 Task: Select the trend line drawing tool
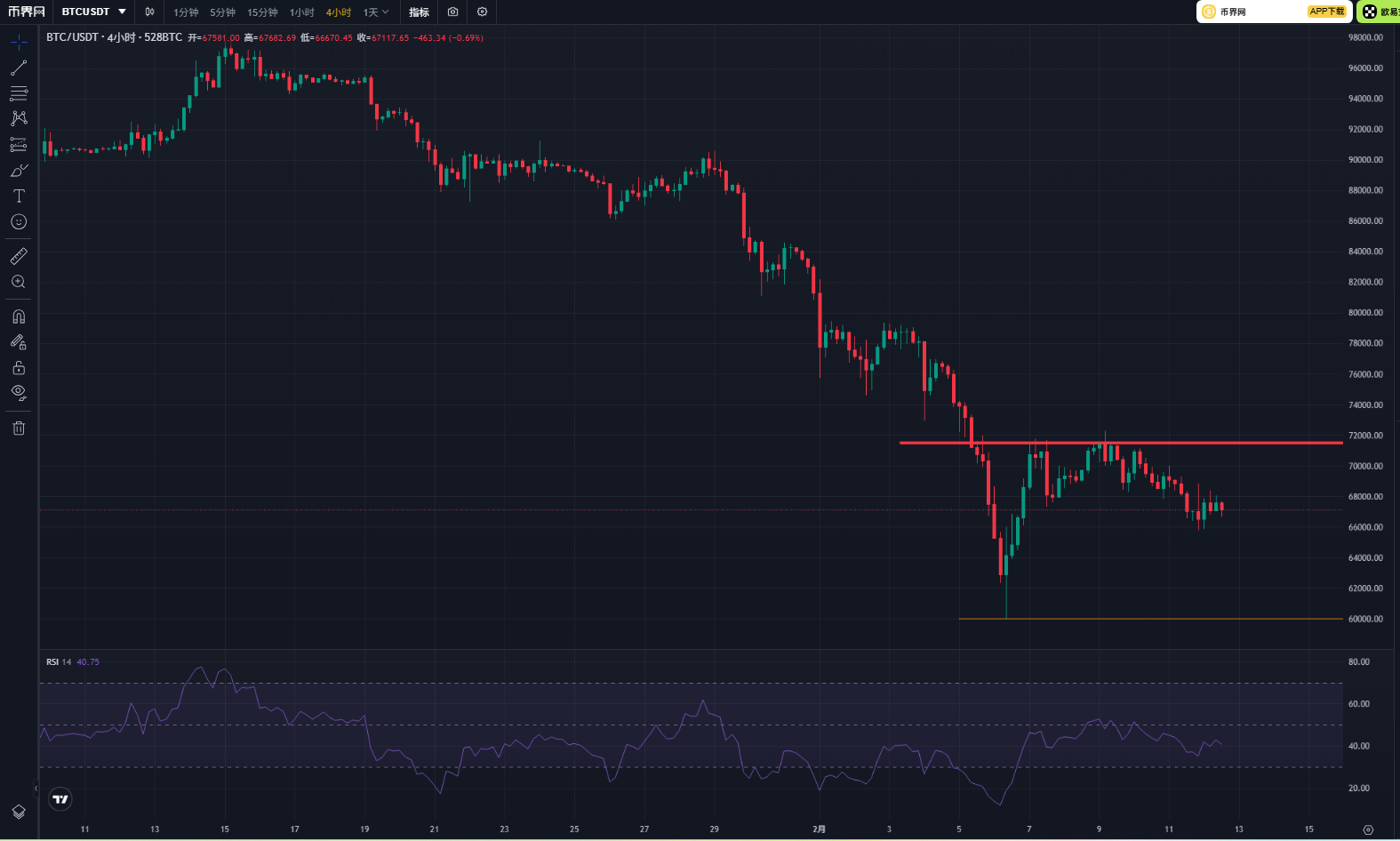(x=19, y=68)
